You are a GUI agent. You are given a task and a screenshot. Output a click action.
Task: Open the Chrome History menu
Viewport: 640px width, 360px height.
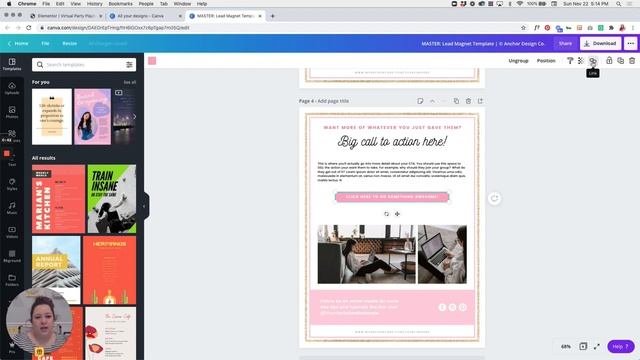click(x=95, y=4)
